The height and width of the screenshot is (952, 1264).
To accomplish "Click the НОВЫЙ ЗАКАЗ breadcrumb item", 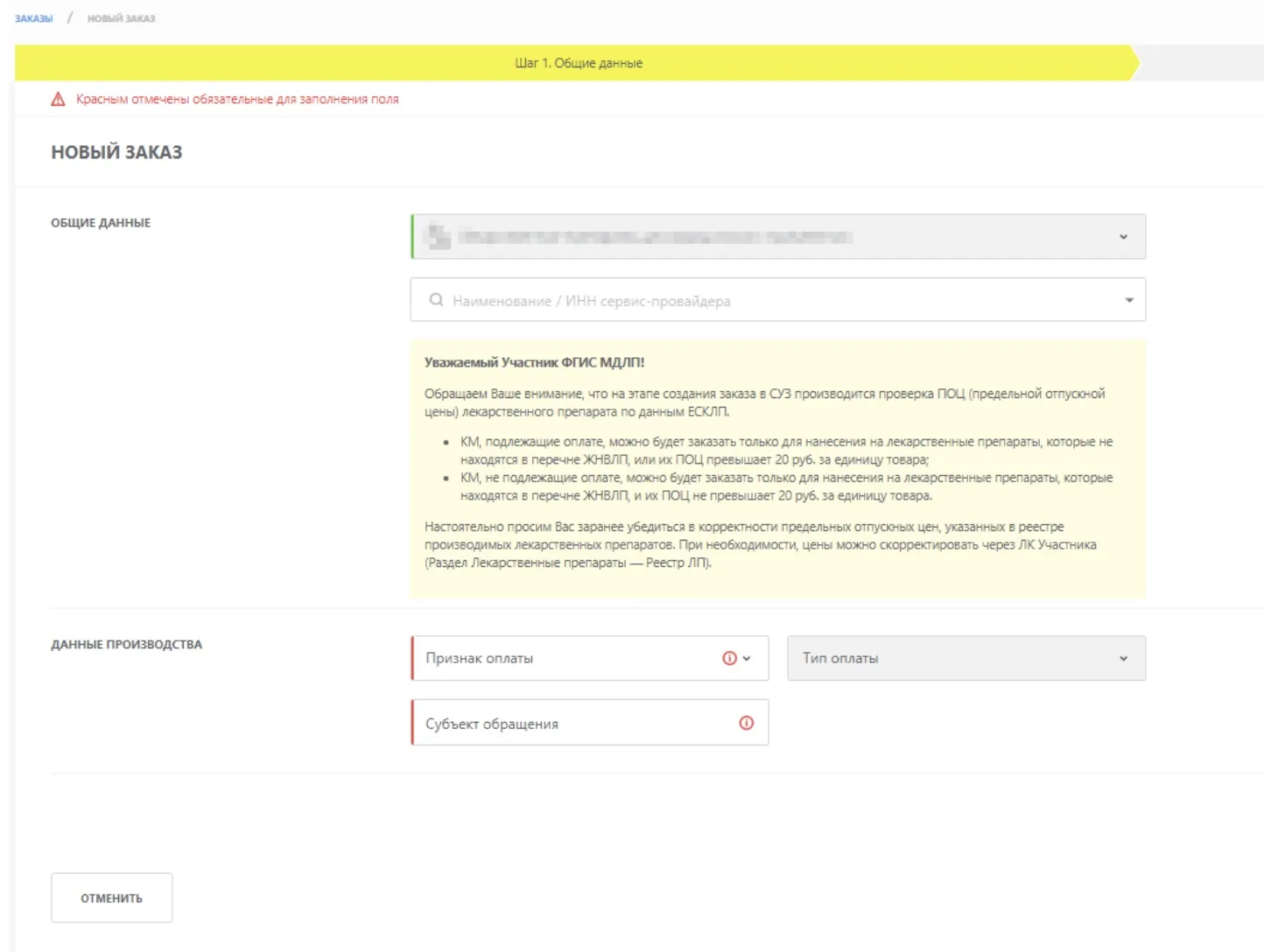I will coord(121,18).
